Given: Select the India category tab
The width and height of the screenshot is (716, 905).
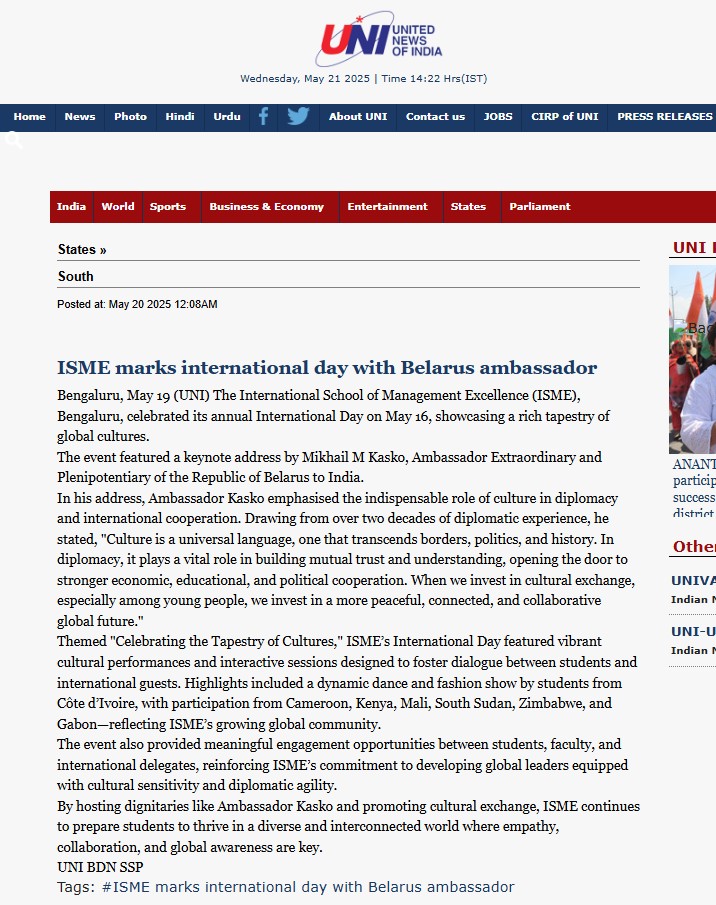Looking at the screenshot, I should click(71, 207).
